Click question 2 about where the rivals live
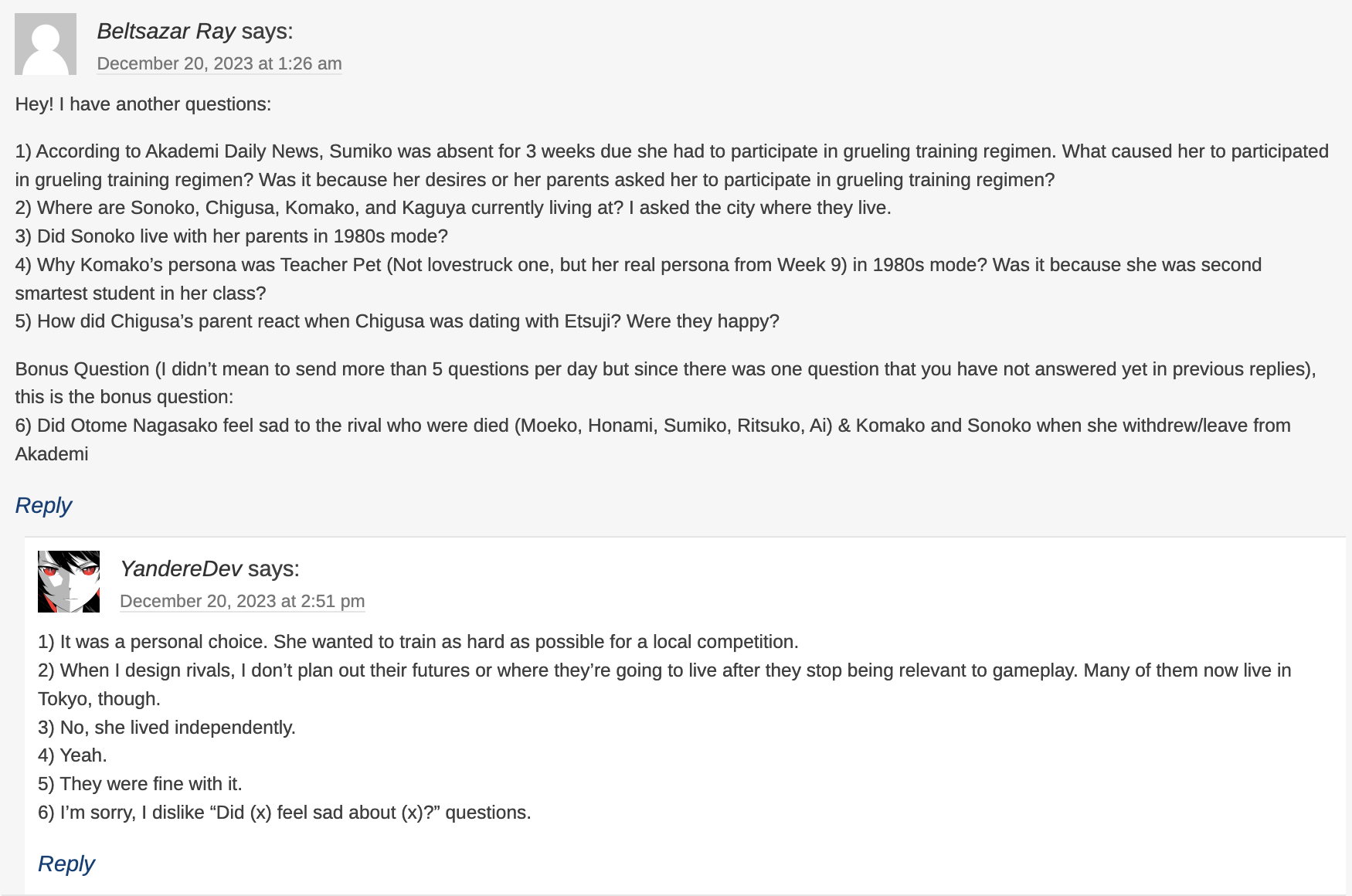 453,208
